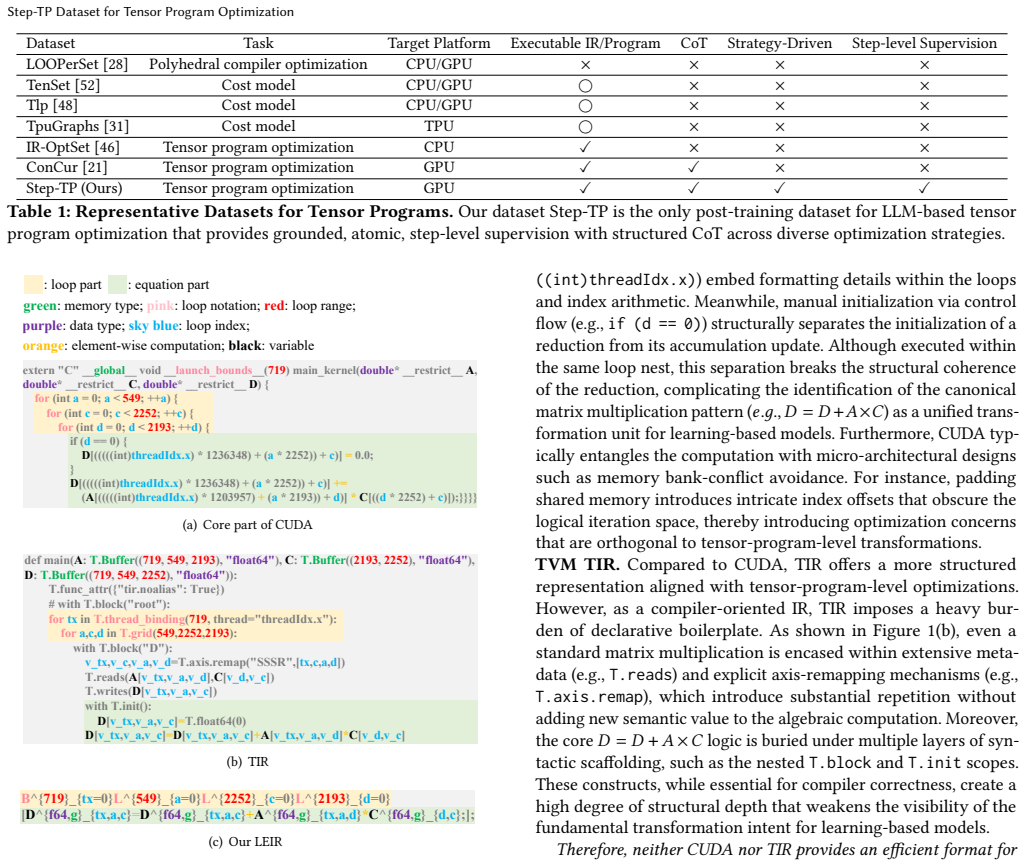This screenshot has height=862, width=1025.
Task: Click the CoT checkmark in the ConCur row
Action: [x=694, y=167]
